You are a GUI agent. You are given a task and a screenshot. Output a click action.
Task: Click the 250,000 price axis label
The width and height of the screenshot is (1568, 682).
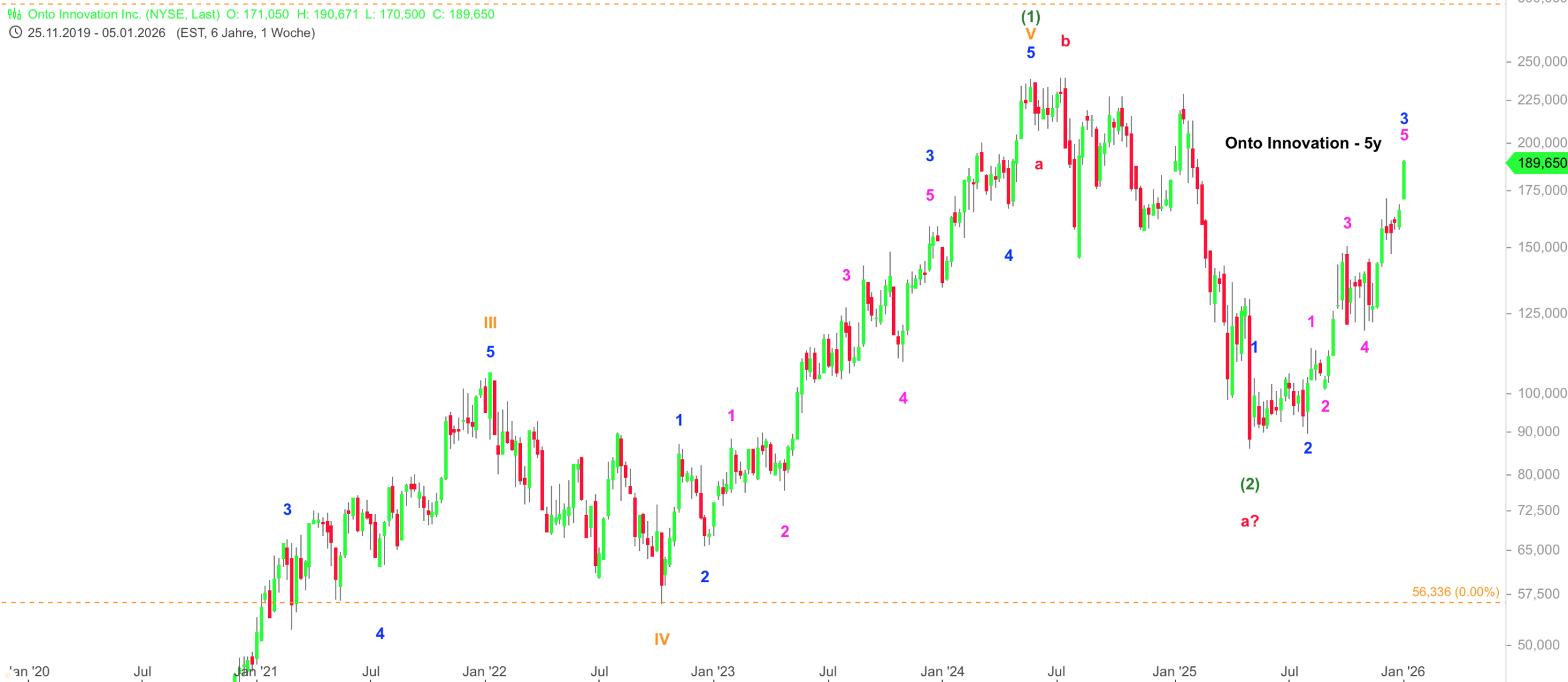tap(1541, 61)
